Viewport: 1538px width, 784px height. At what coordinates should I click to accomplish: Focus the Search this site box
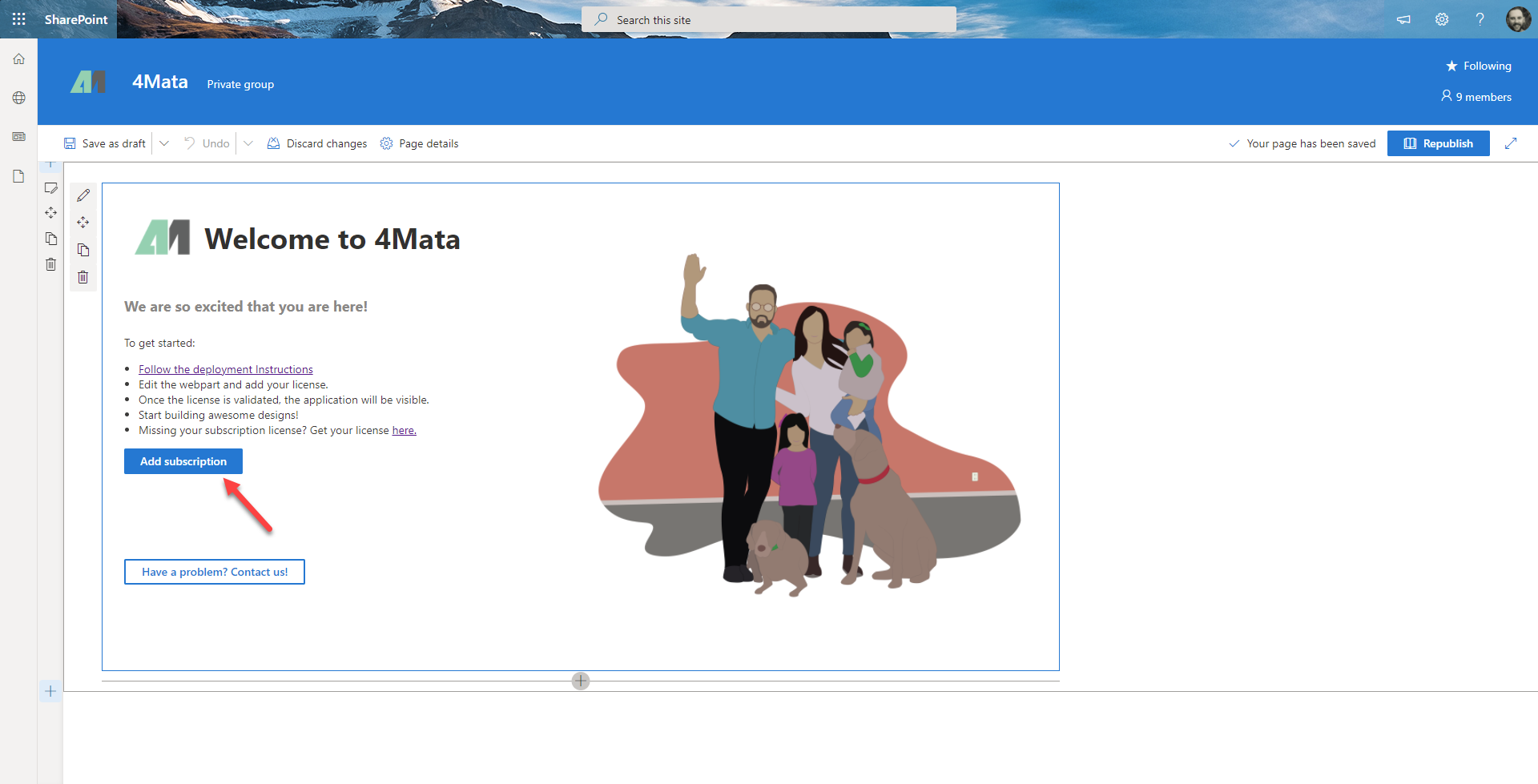[x=769, y=19]
